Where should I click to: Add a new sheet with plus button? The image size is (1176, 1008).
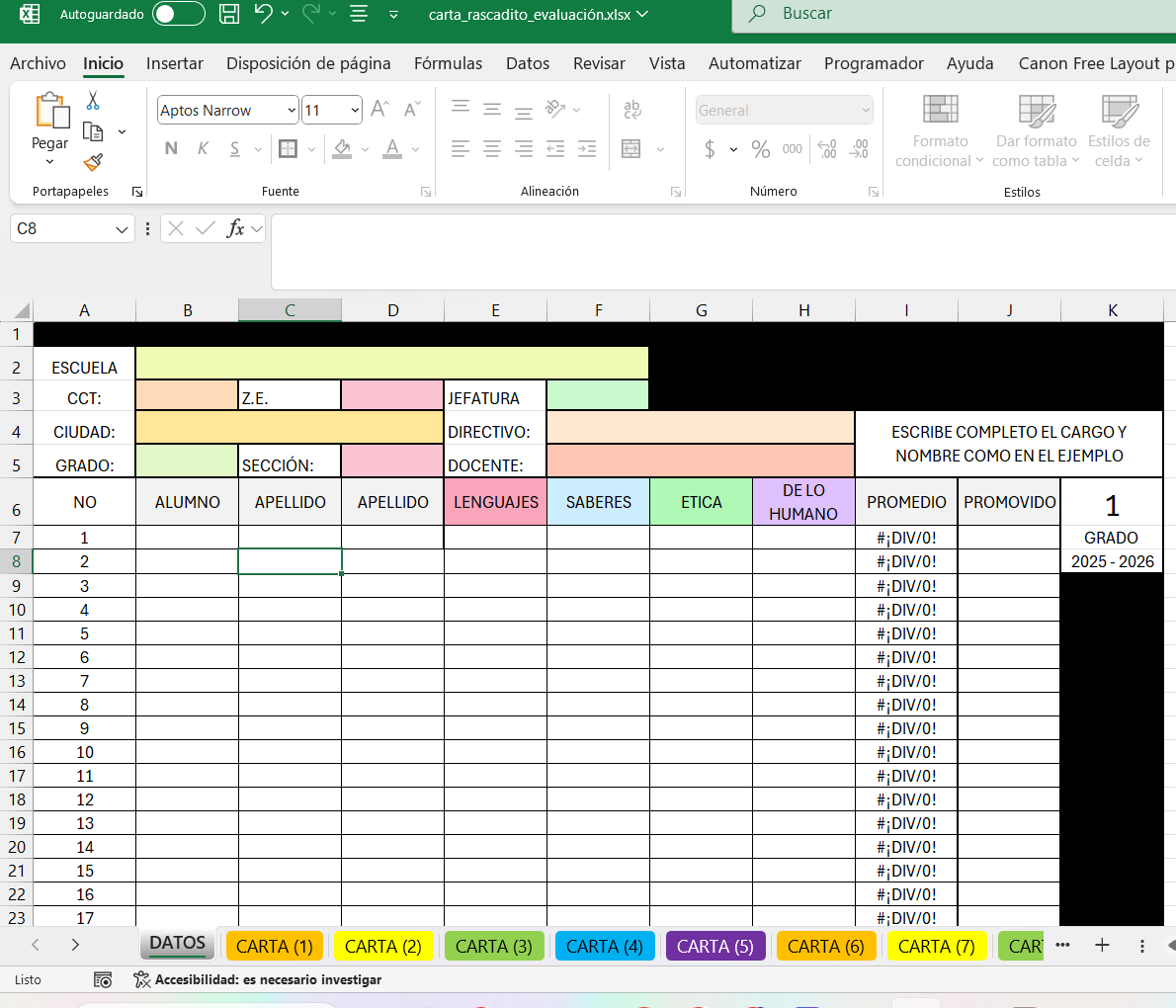1102,945
